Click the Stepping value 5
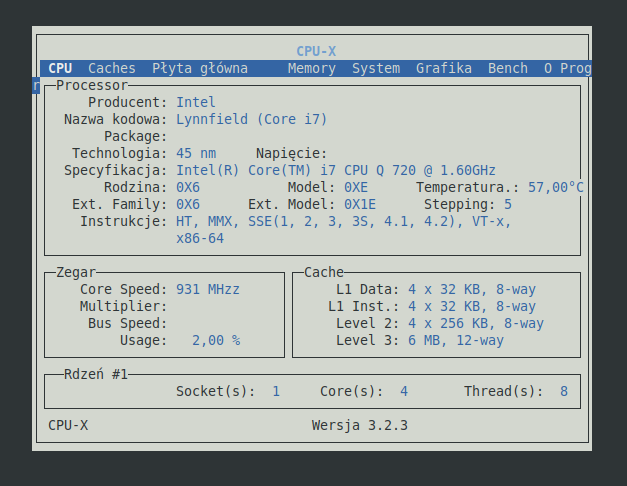The height and width of the screenshot is (486, 627). tap(508, 204)
